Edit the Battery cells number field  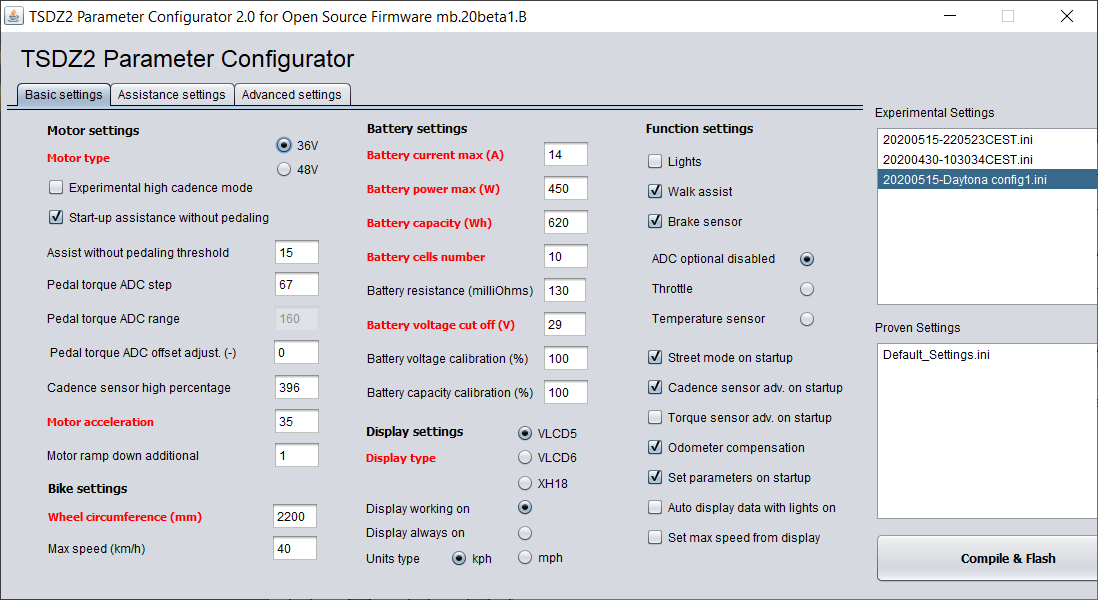point(566,256)
